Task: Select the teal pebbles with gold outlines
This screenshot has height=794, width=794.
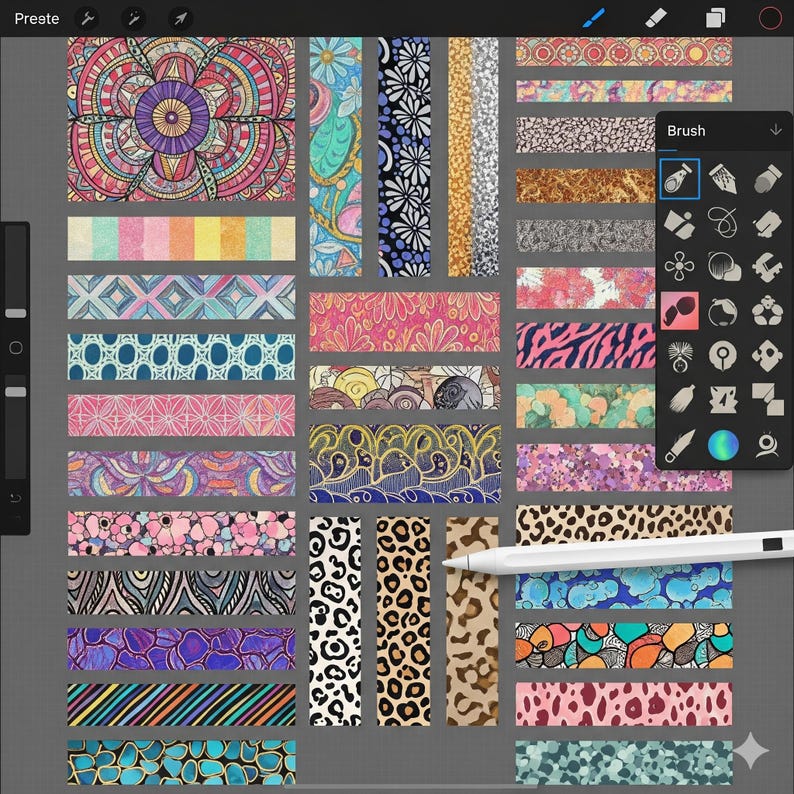Action: click(181, 762)
